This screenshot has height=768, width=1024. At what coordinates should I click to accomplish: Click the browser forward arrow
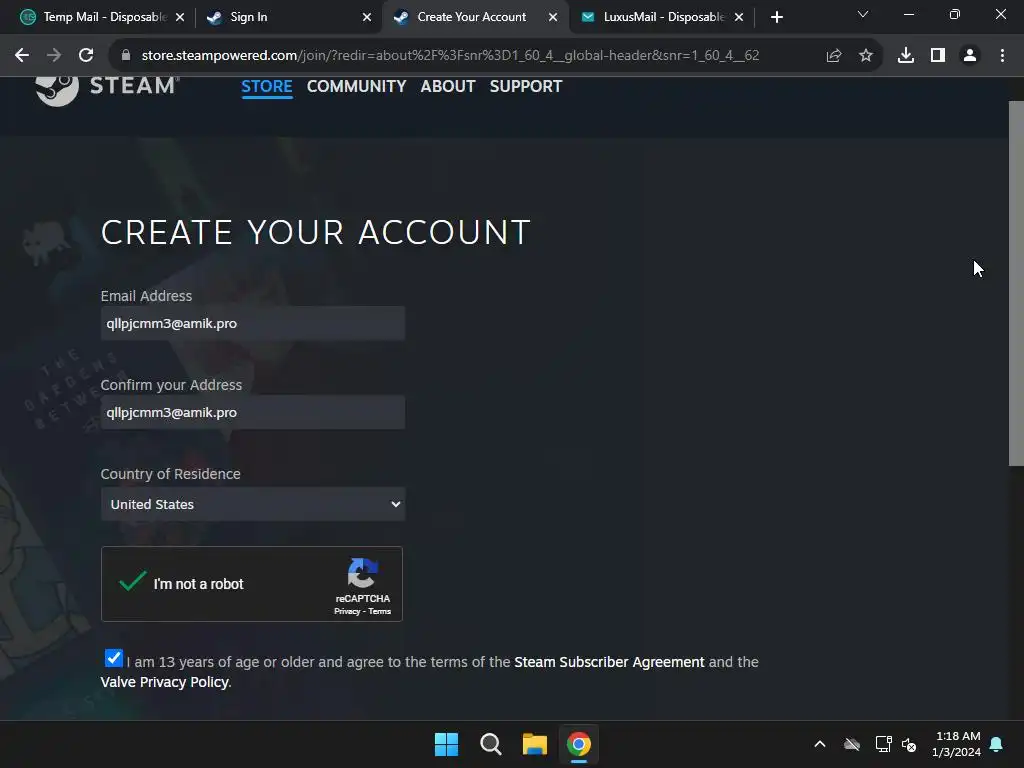pyautogui.click(x=54, y=56)
